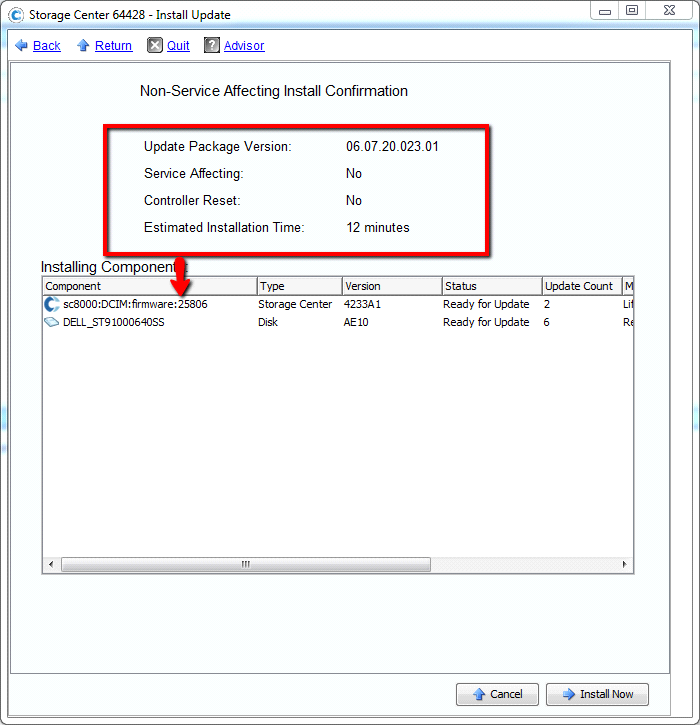Screen dimensions: 700x725
Task: Close the Install Update window
Action: 669,10
